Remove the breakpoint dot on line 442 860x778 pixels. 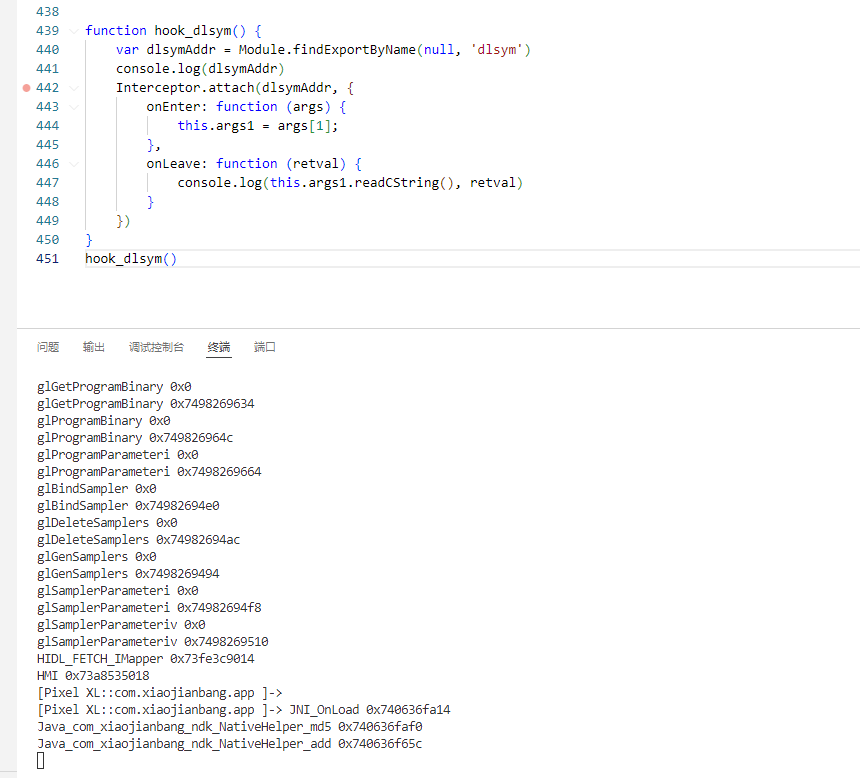pos(27,88)
